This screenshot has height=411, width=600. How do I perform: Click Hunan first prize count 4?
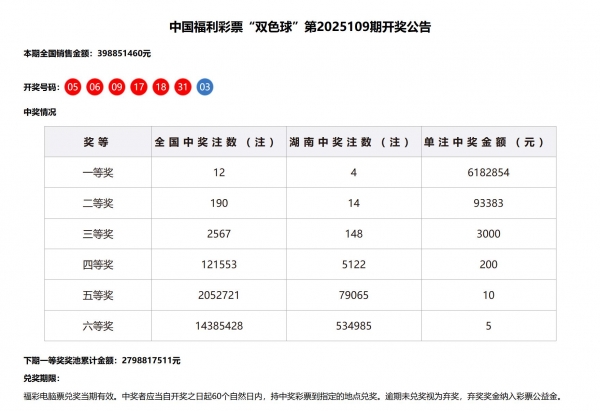[354, 173]
